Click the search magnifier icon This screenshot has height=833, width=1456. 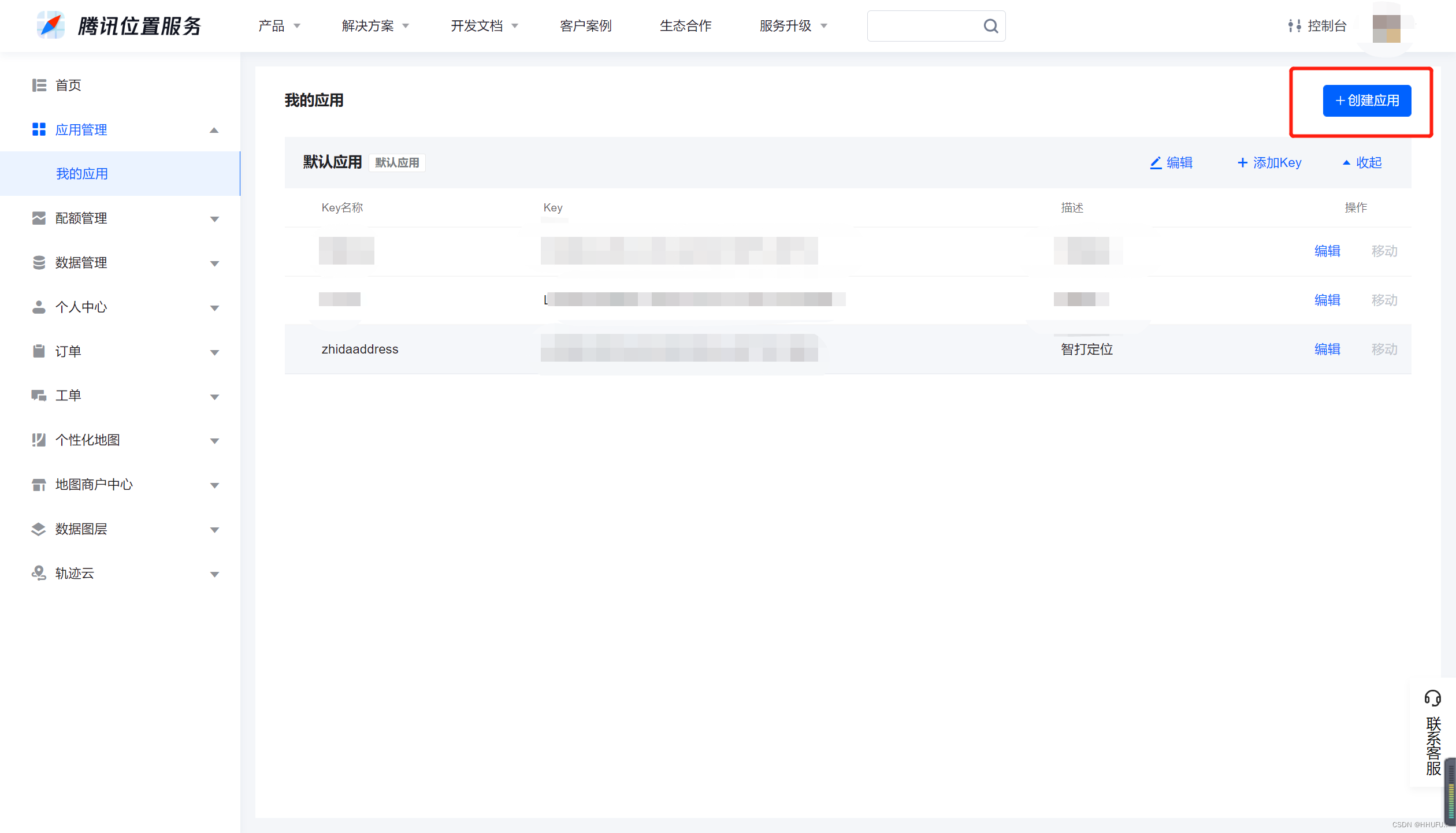[990, 26]
